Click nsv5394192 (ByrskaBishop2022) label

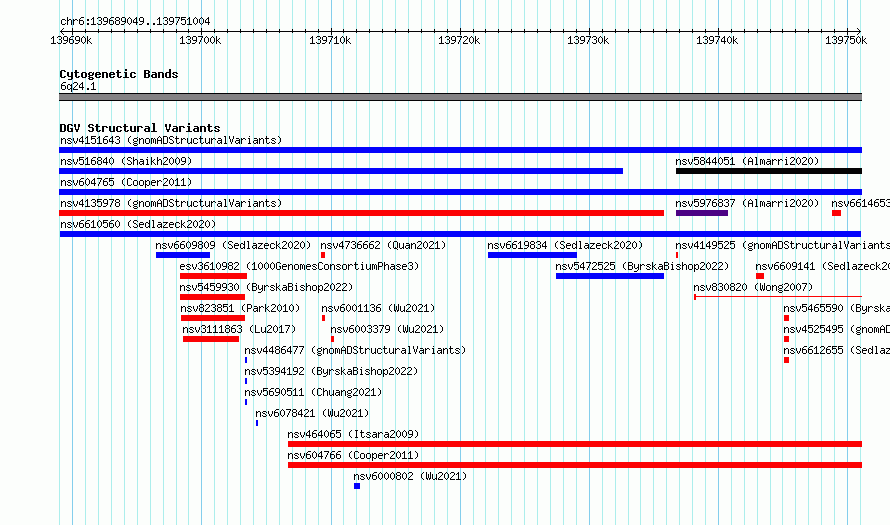click(x=331, y=371)
